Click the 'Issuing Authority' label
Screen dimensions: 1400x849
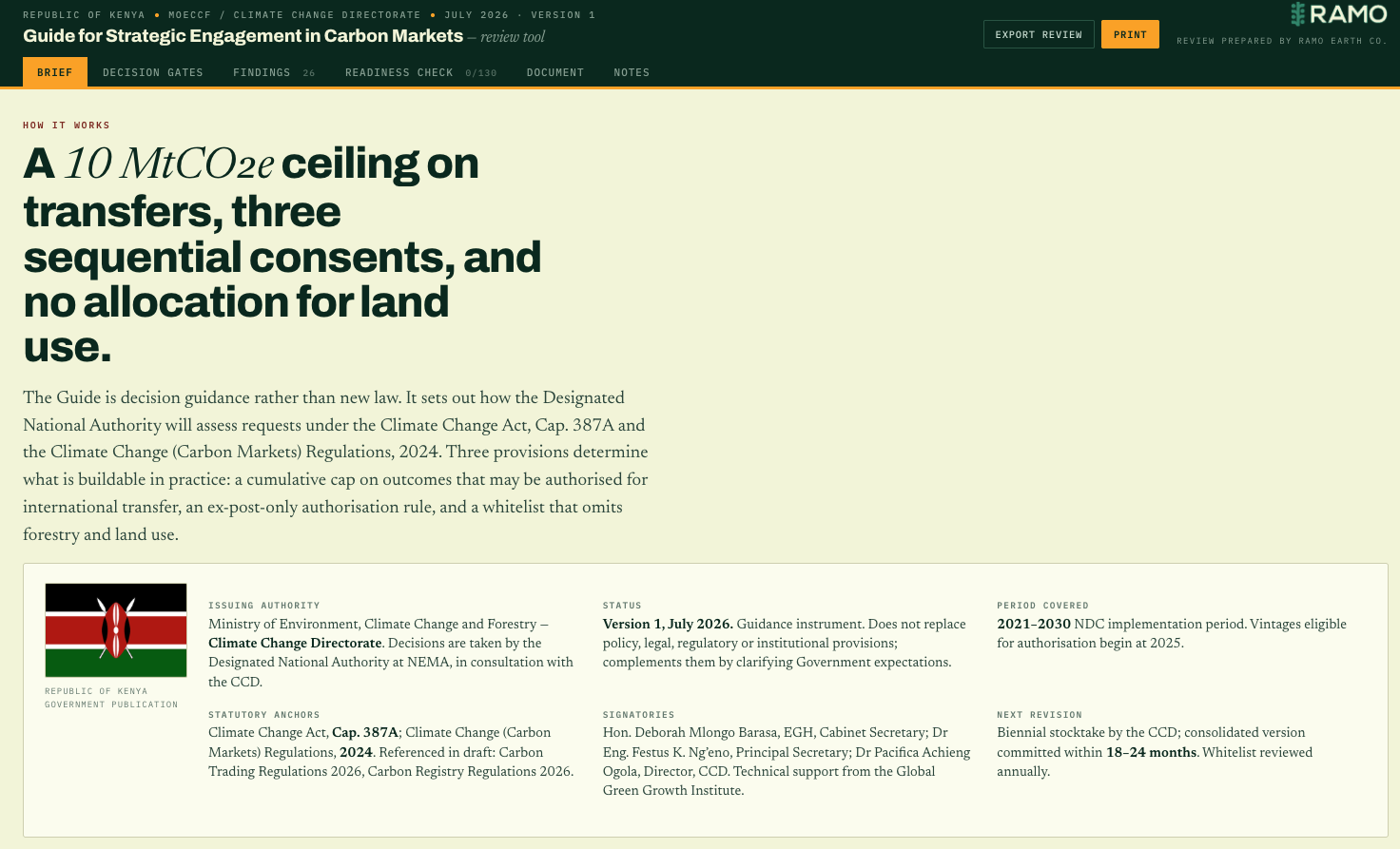(264, 606)
